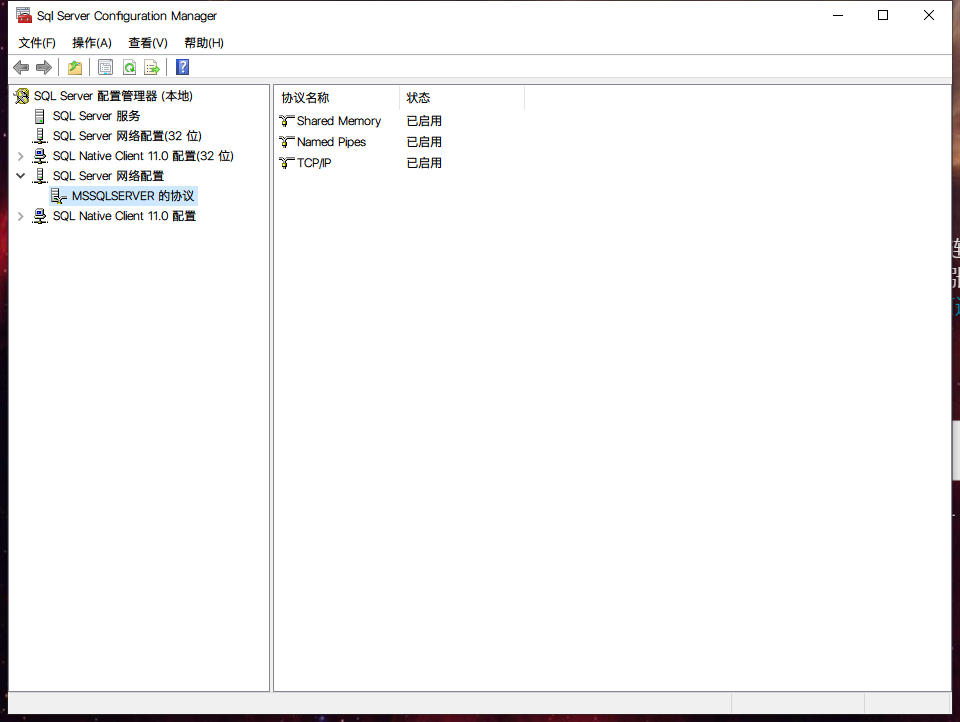Image resolution: width=960 pixels, height=722 pixels.
Task: Click the Refresh toolbar icon
Action: [x=129, y=67]
